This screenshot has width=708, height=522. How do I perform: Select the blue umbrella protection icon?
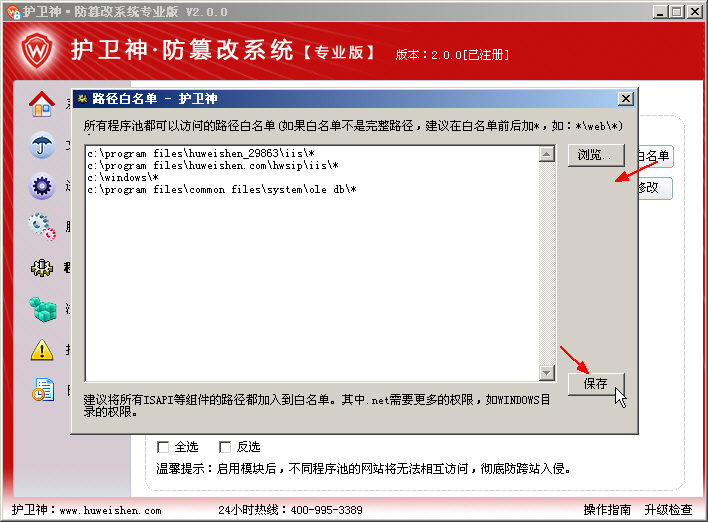42,145
